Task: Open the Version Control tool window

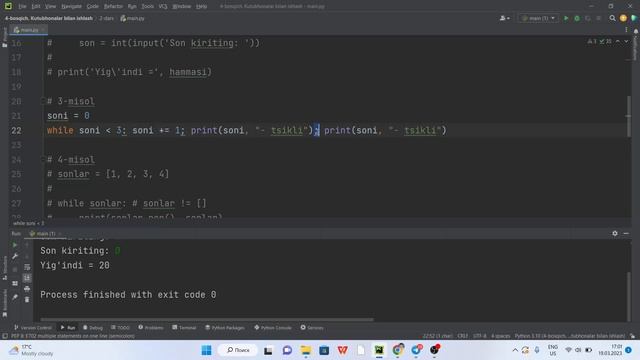Action: [33, 327]
